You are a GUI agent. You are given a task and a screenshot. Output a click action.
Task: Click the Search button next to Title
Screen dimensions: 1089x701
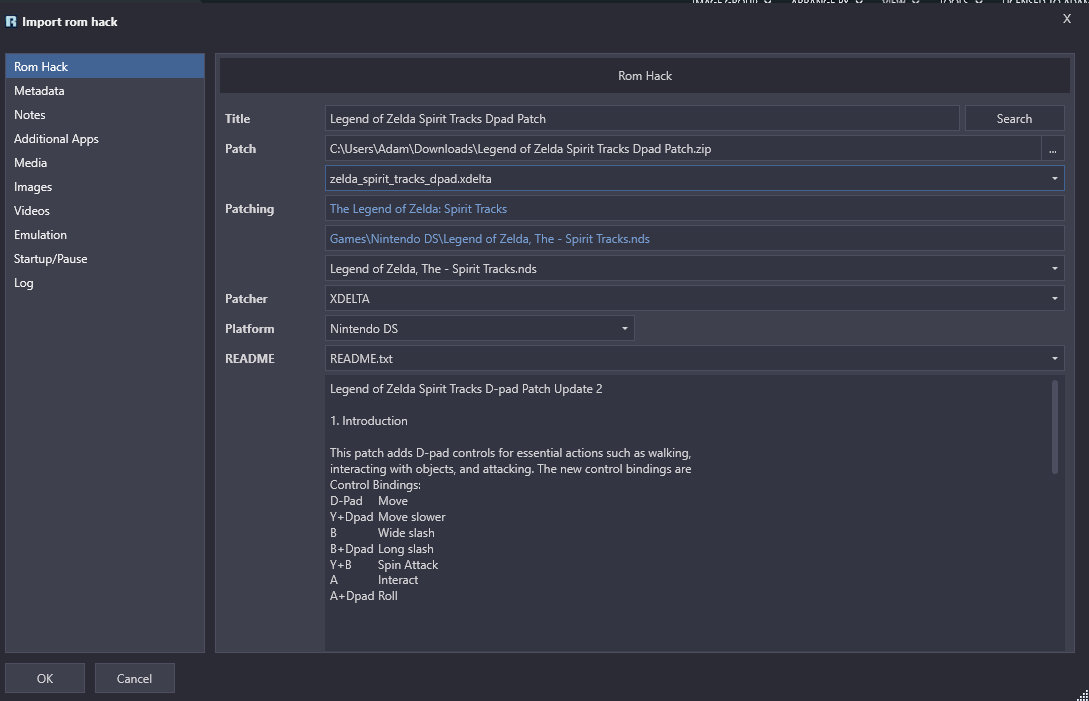point(1014,119)
